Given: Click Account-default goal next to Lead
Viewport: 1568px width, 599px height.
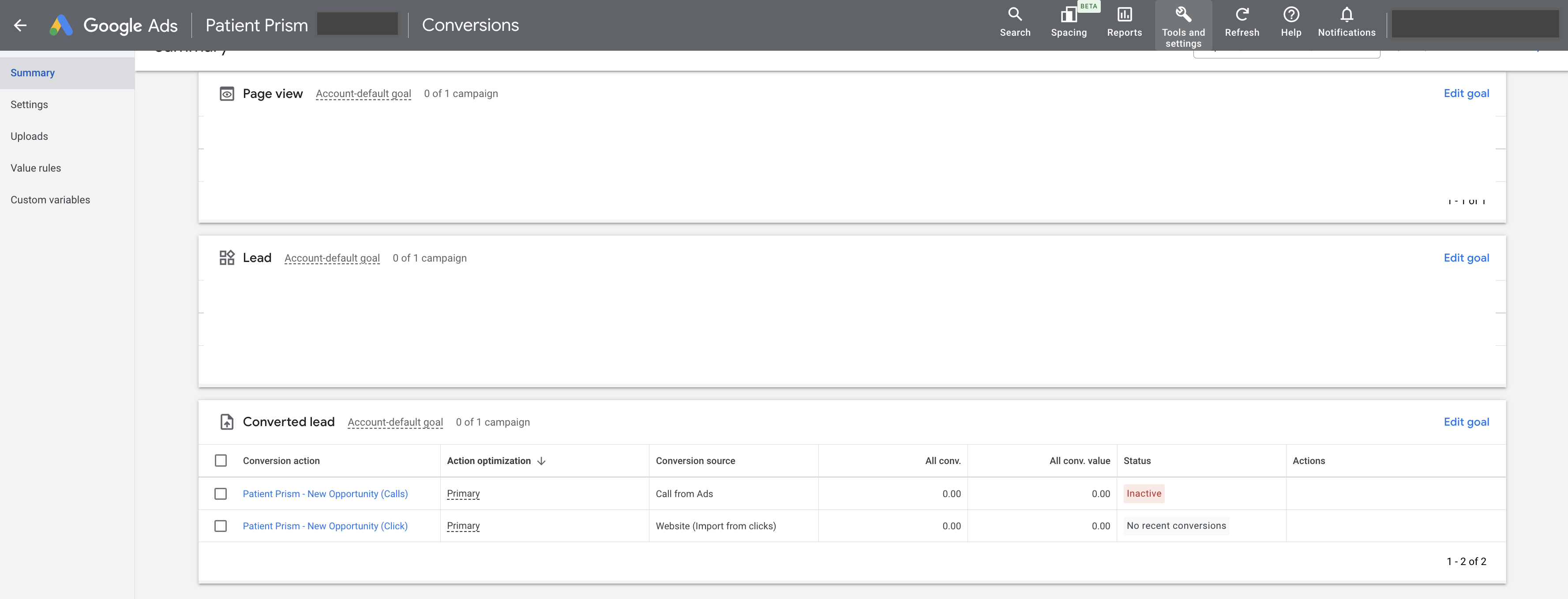Looking at the screenshot, I should (x=332, y=258).
